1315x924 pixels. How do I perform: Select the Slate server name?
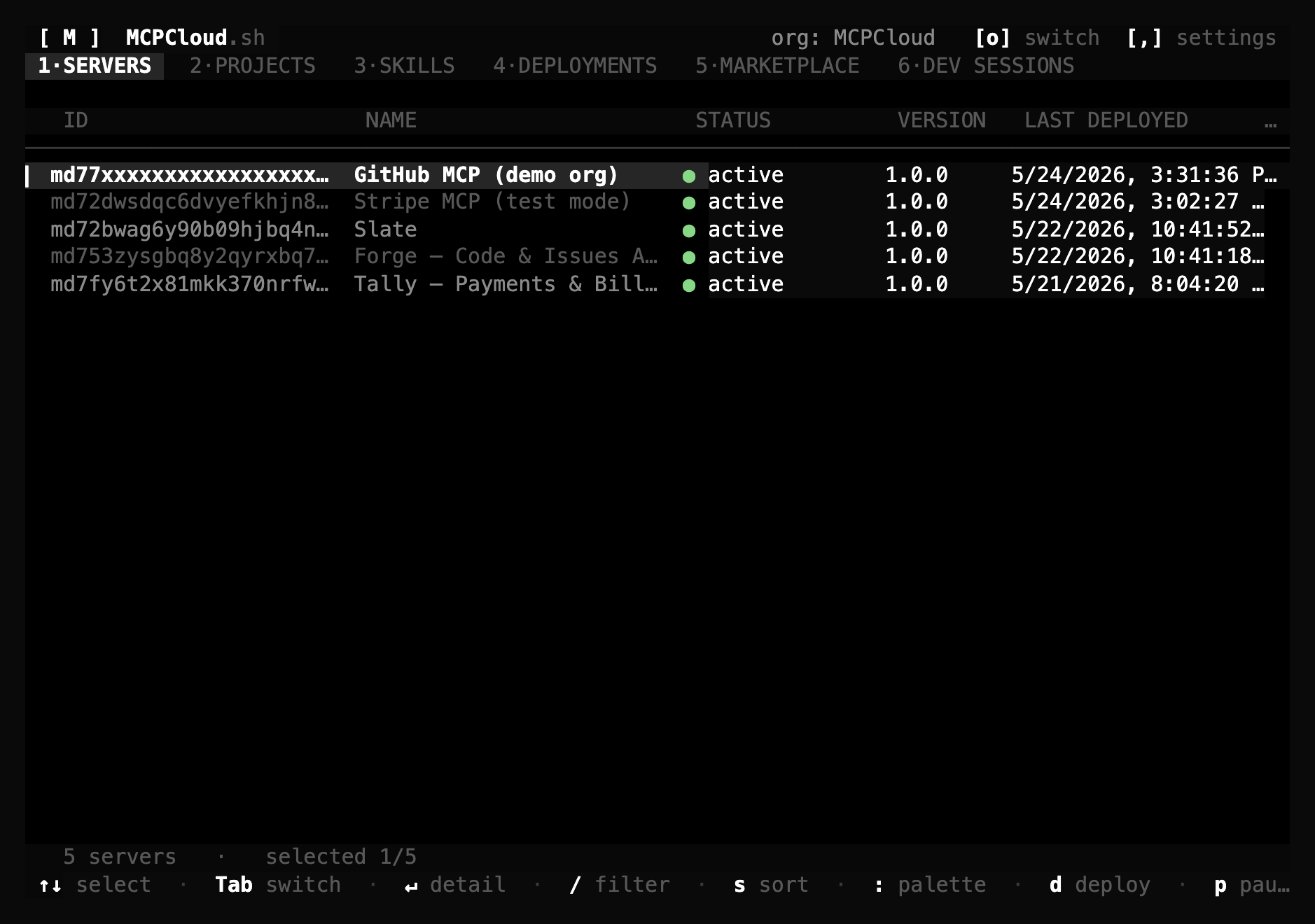(385, 230)
